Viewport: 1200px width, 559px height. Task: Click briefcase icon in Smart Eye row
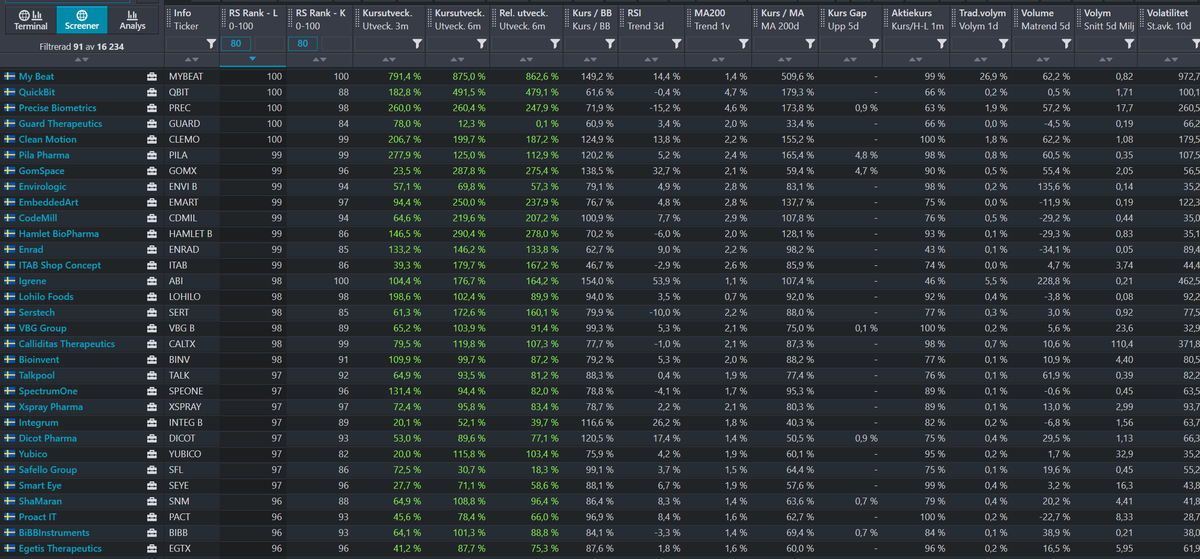151,486
